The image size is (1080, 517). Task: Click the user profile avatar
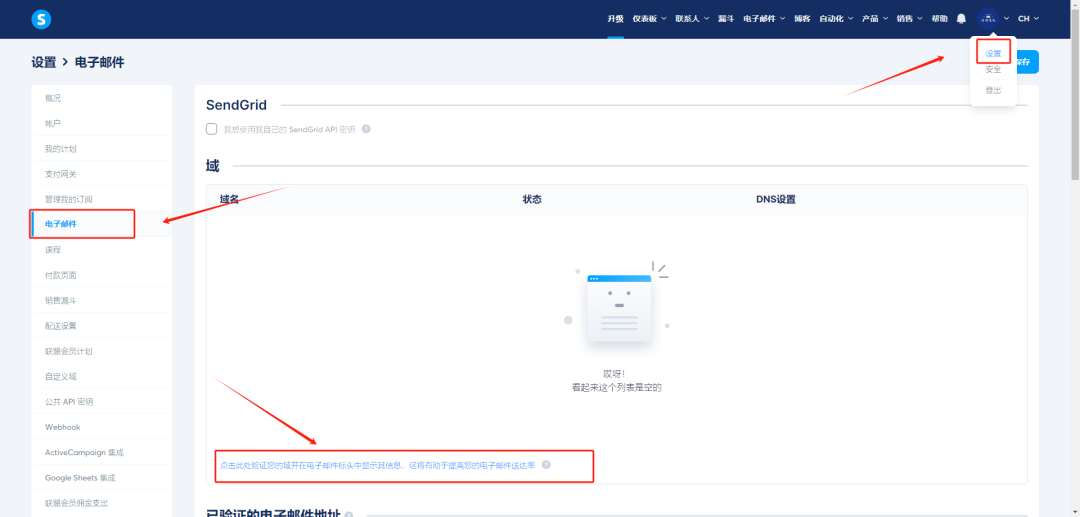click(x=988, y=19)
